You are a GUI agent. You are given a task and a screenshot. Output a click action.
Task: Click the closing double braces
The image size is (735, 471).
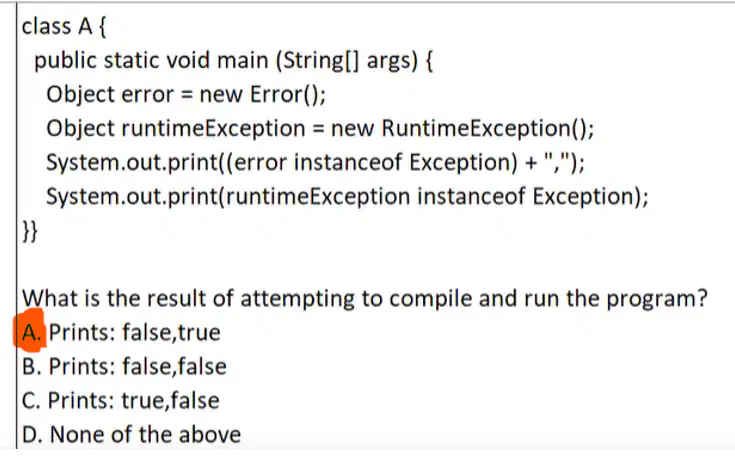[x=30, y=231]
